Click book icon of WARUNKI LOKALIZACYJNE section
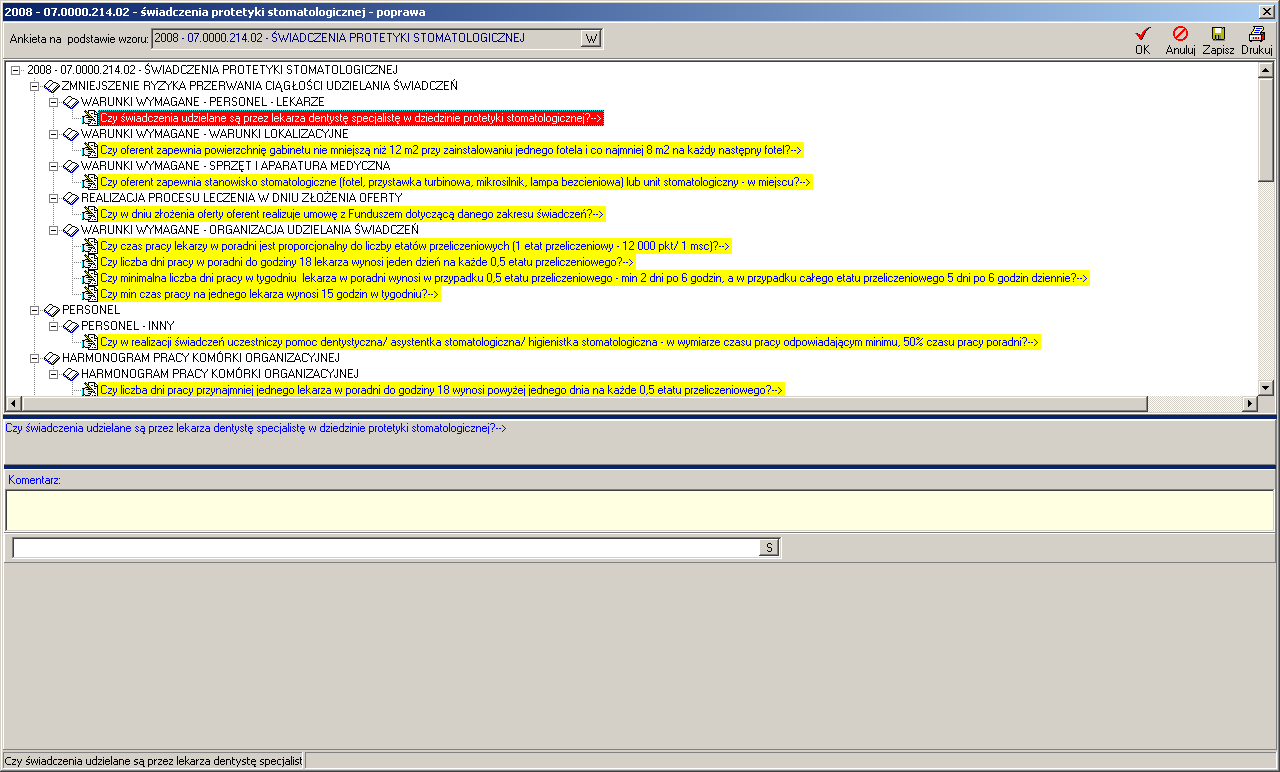1280x772 pixels. click(70, 134)
